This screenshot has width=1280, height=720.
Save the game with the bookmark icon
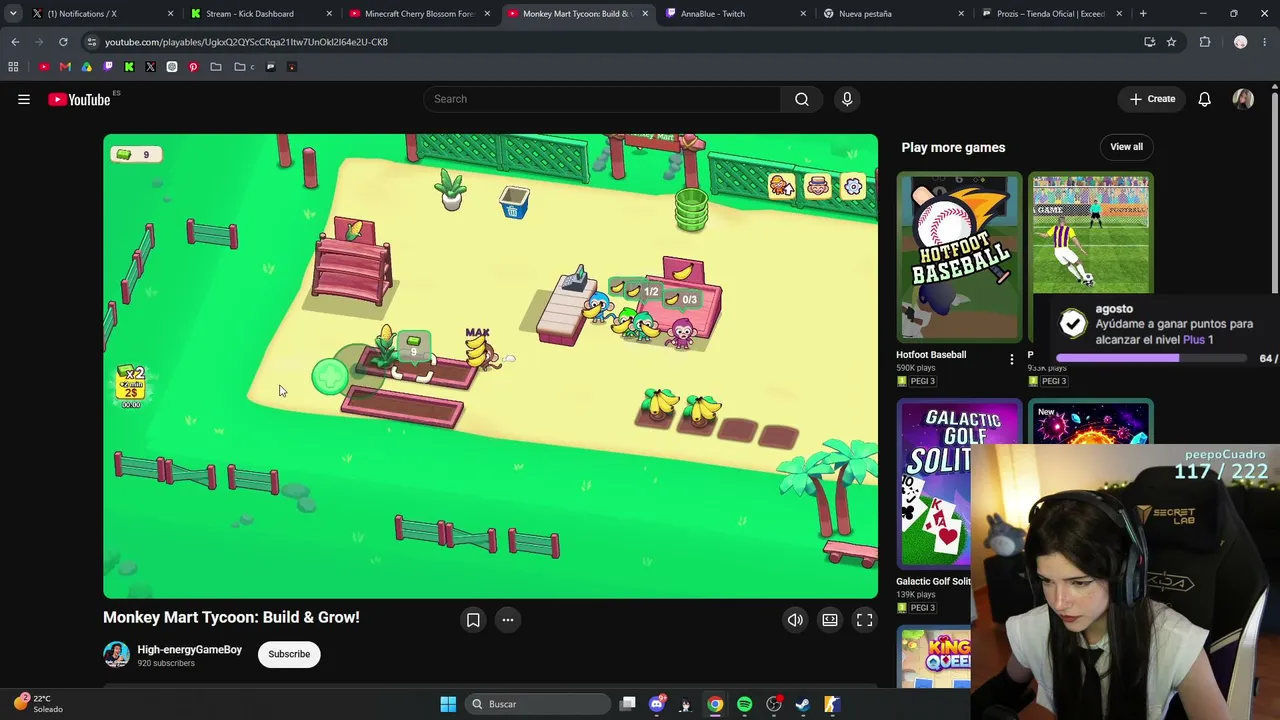pos(473,620)
